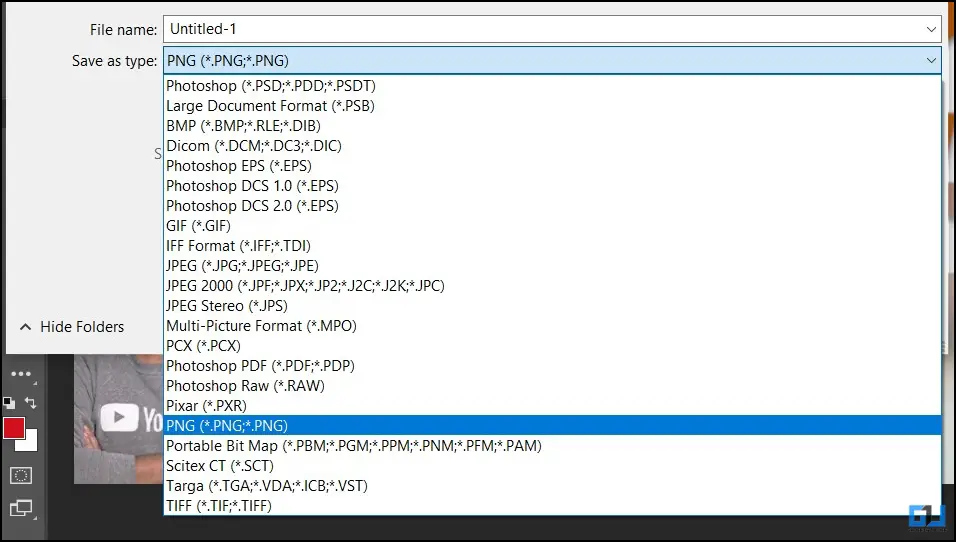The image size is (956, 542).
Task: Select BMP (*.BMP;*.RLE;*.DIB) option
Action: 552,126
